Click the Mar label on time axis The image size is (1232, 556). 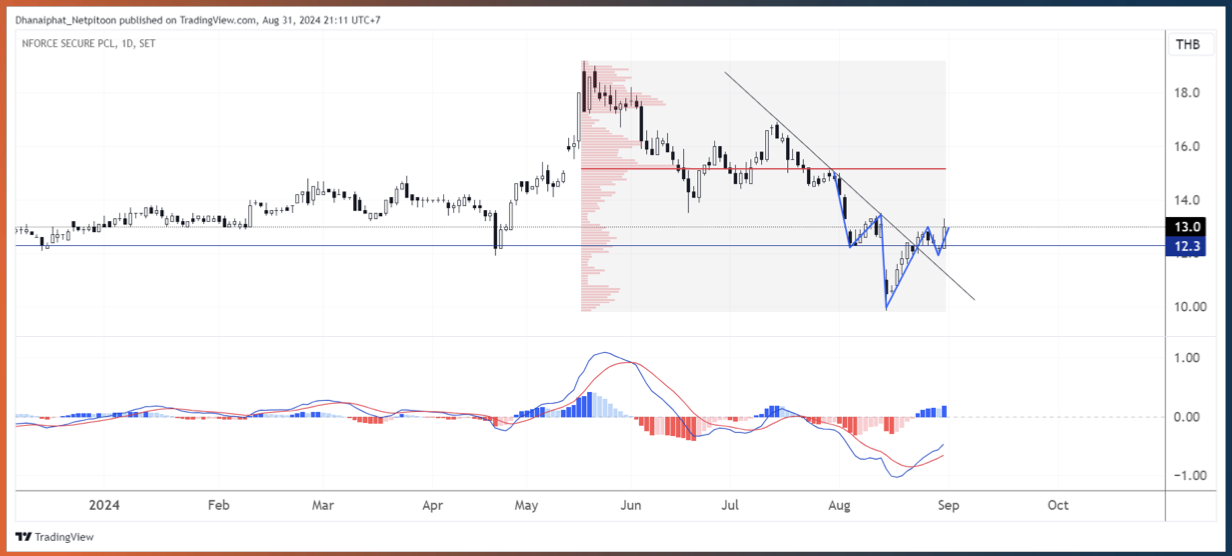[323, 505]
